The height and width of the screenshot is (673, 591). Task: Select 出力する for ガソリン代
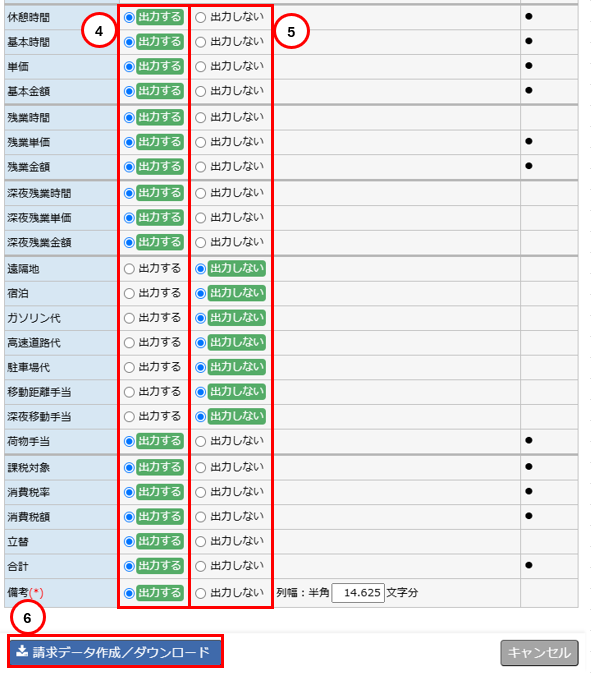tap(129, 318)
